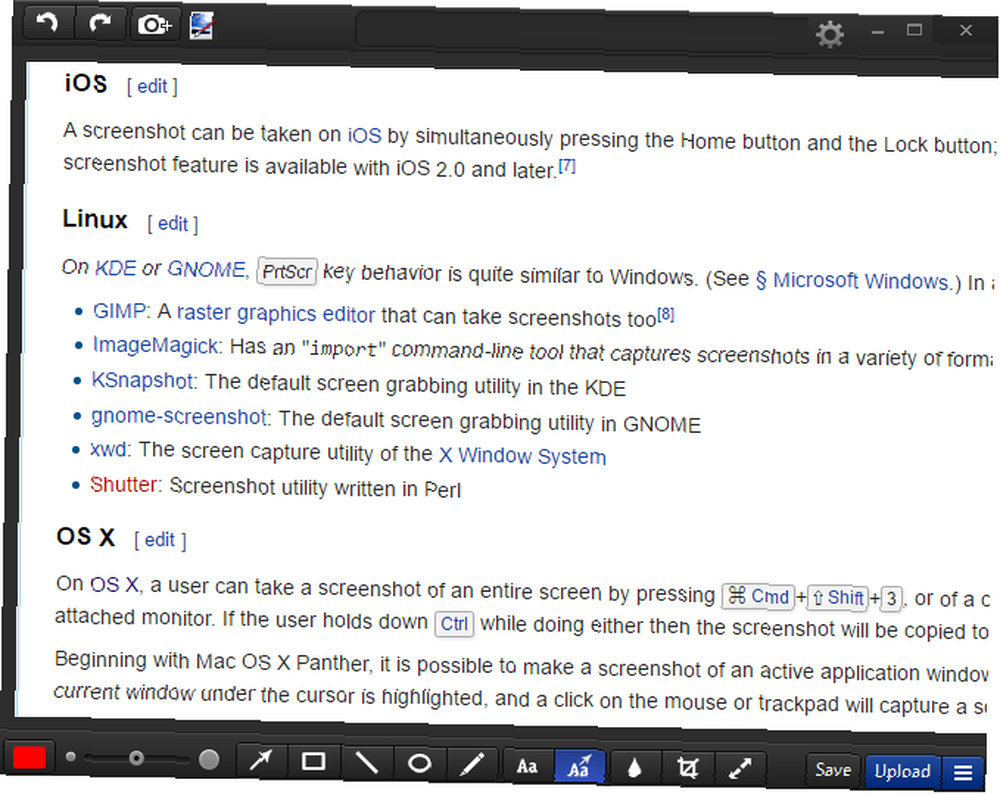Click footnote reference [8]
Screen dimensions: 1000x795
point(666,314)
